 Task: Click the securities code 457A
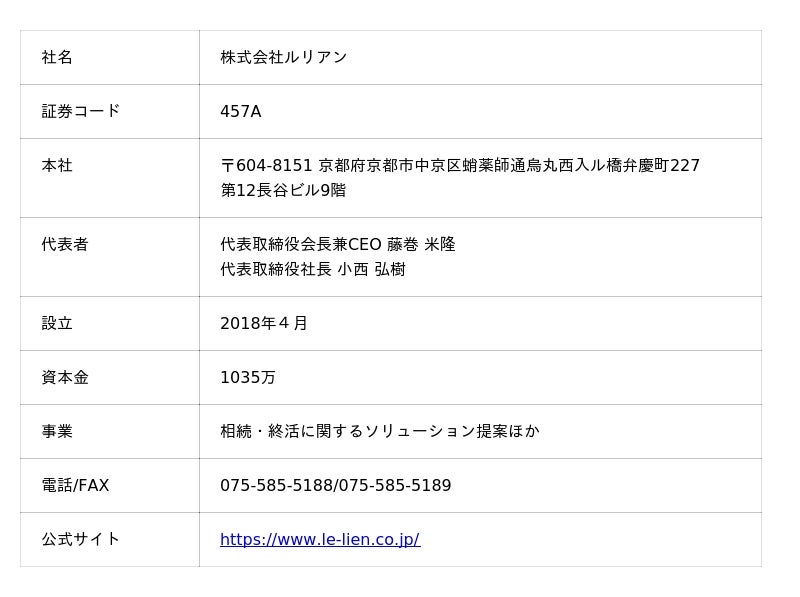(240, 111)
